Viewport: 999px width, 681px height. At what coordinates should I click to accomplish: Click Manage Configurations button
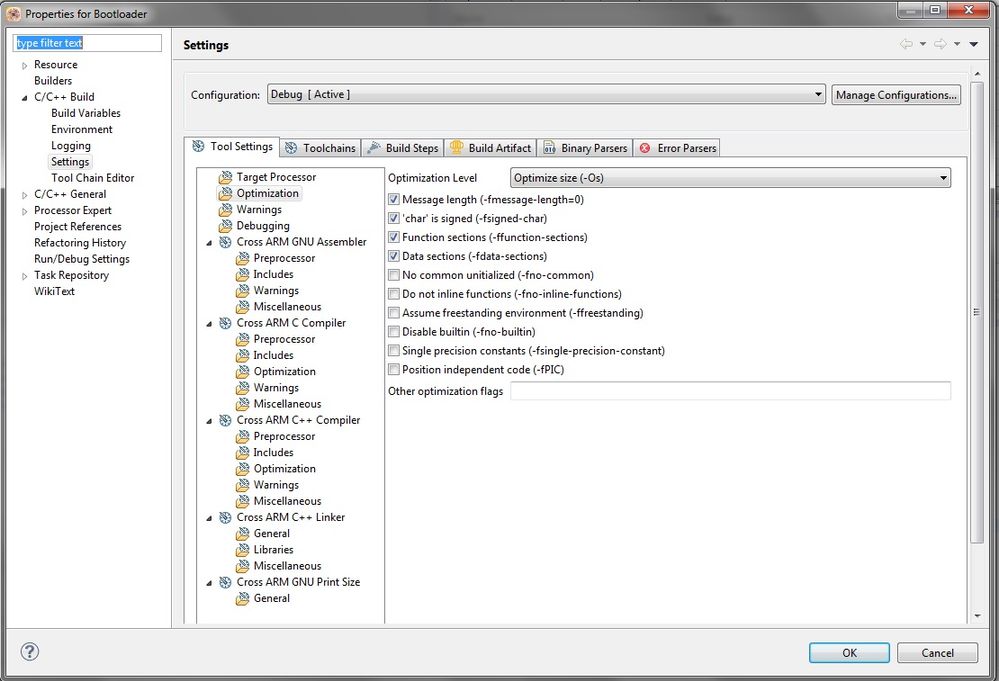(896, 95)
